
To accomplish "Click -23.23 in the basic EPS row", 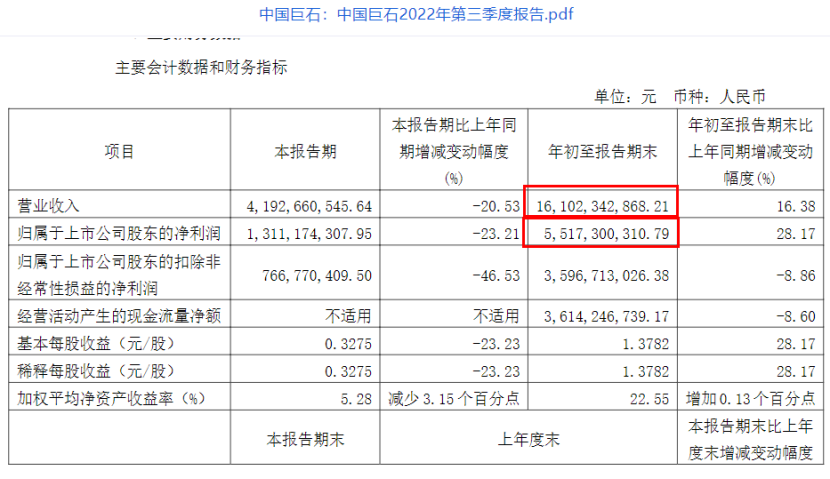I will click(x=496, y=344).
